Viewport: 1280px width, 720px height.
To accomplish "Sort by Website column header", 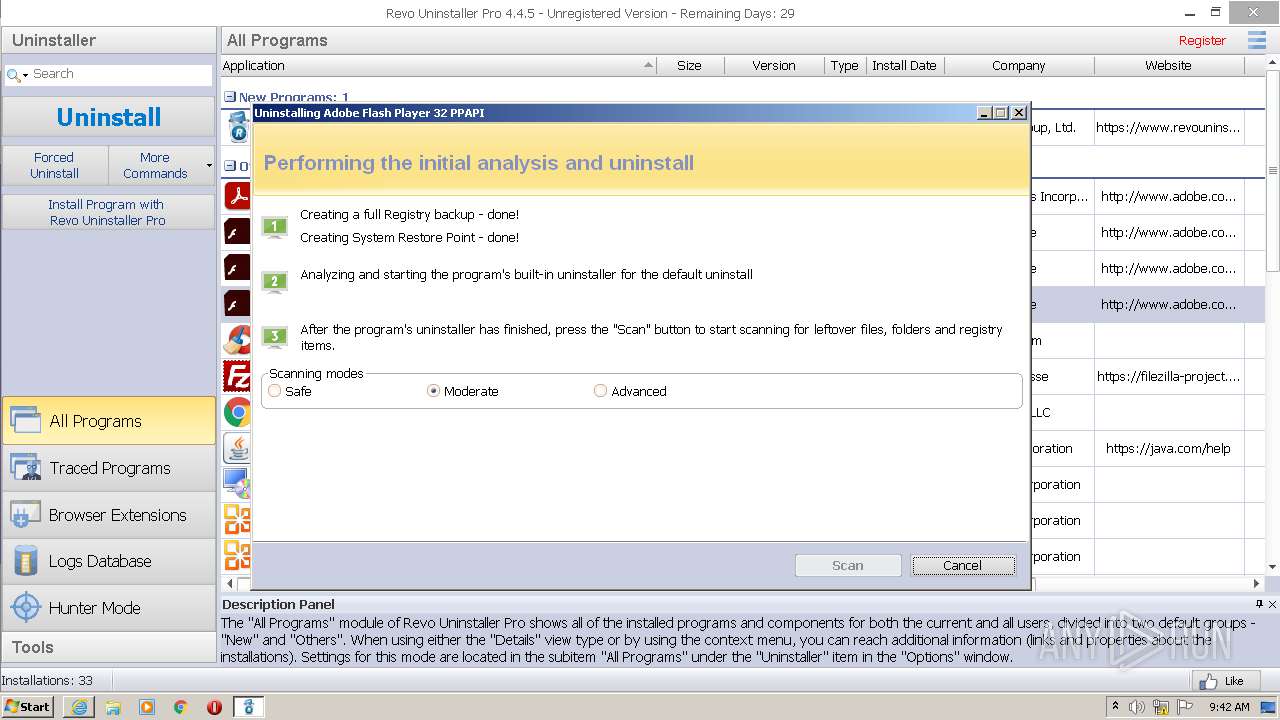I will (1168, 65).
